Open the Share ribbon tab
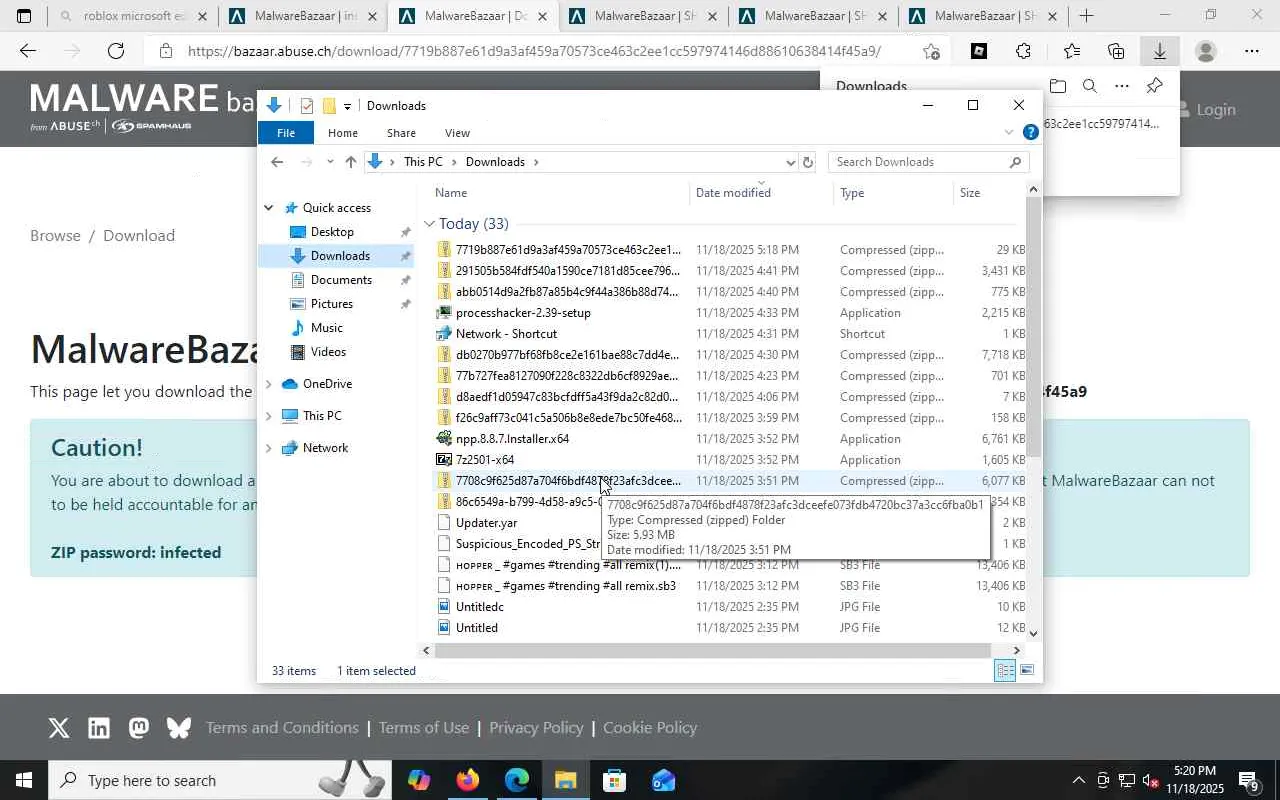Image resolution: width=1280 pixels, height=800 pixels. click(x=401, y=133)
